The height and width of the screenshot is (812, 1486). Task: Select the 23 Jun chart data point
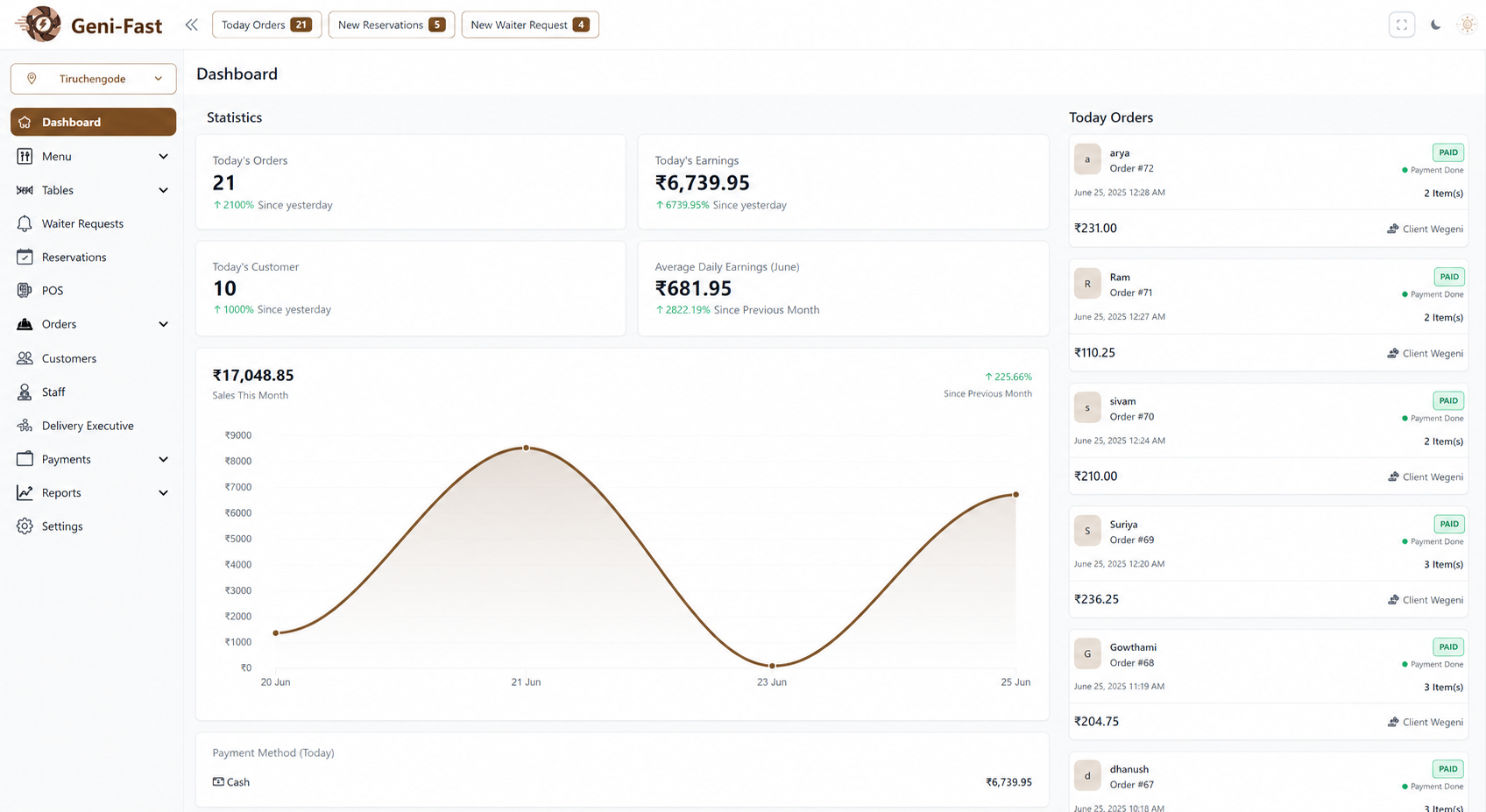tap(772, 666)
